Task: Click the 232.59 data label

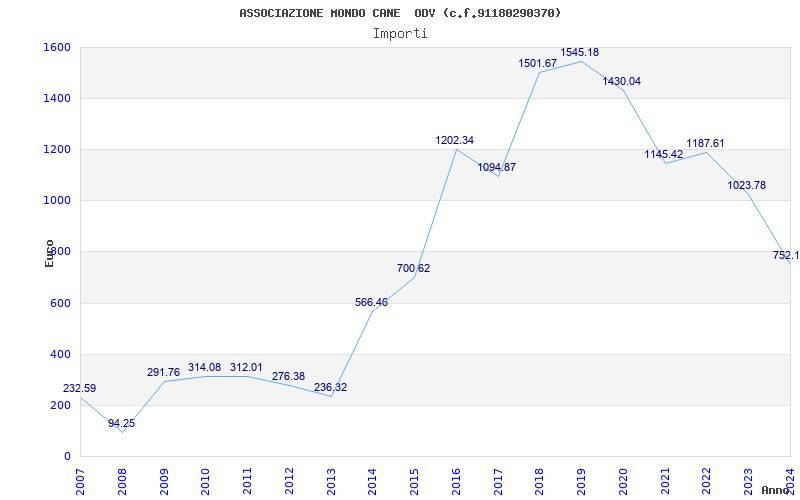Action: pyautogui.click(x=80, y=388)
